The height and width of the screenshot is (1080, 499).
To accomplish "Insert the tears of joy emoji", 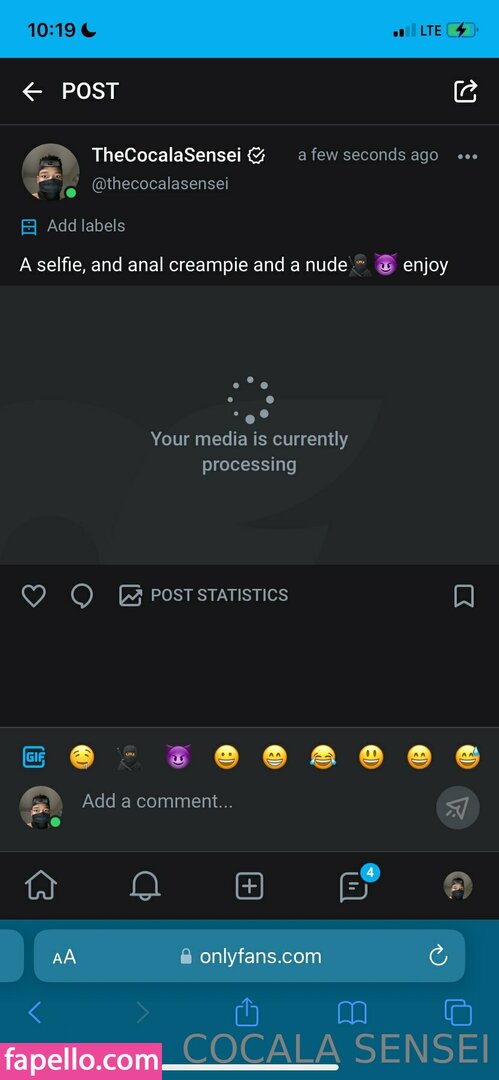I will pyautogui.click(x=323, y=758).
